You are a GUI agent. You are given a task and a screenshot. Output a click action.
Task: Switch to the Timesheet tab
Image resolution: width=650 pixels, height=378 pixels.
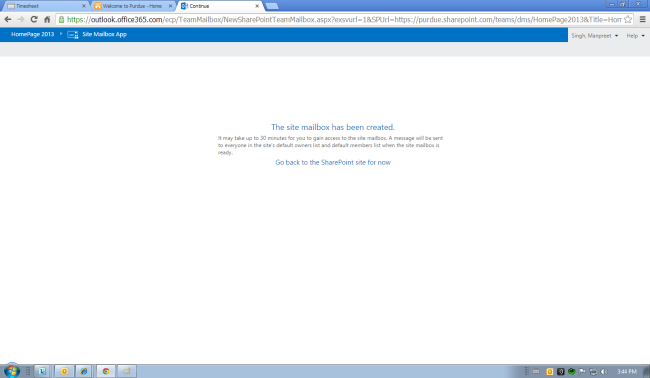click(45, 6)
